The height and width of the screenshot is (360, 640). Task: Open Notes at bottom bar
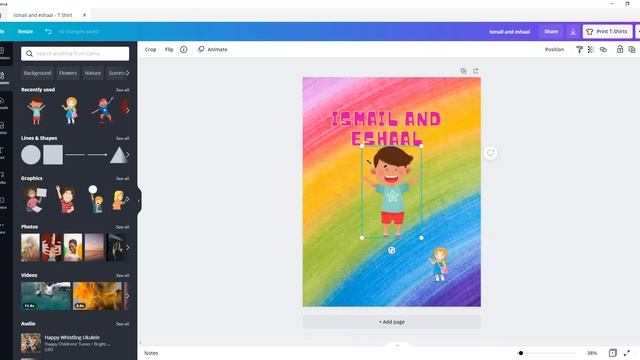point(151,353)
